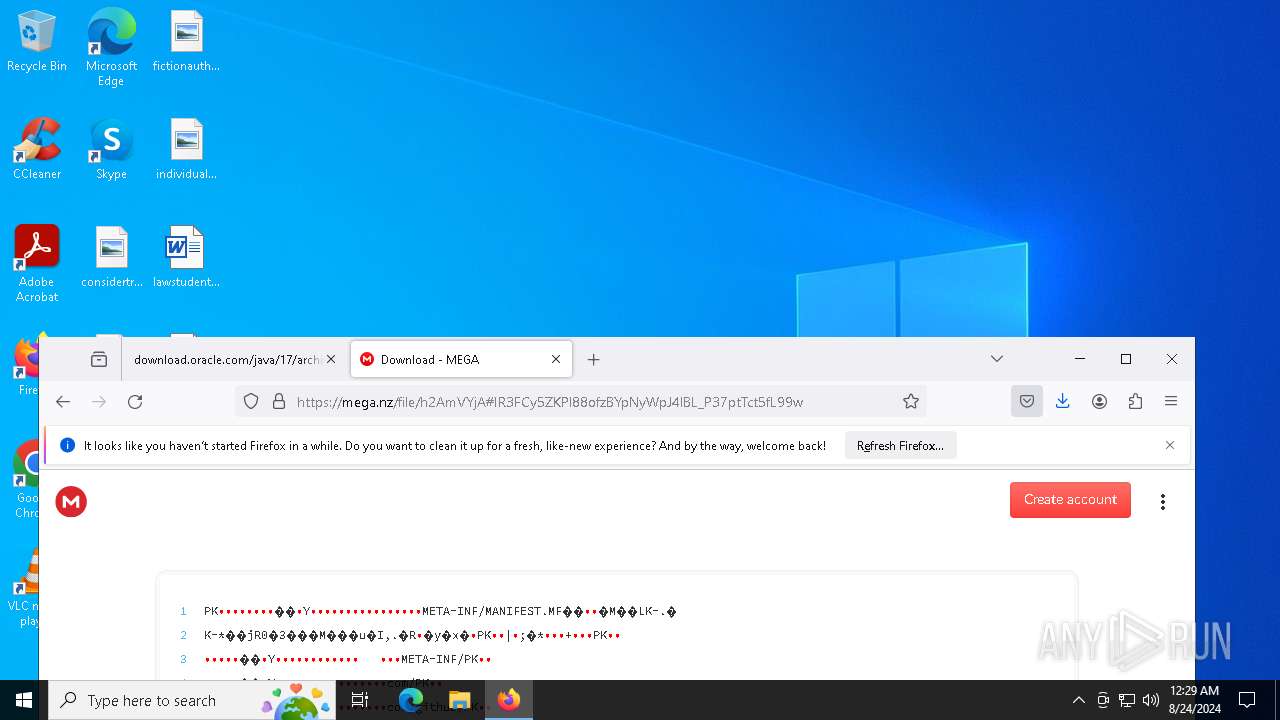Close the Download - MEGA tab
This screenshot has width=1280, height=720.
pos(556,359)
